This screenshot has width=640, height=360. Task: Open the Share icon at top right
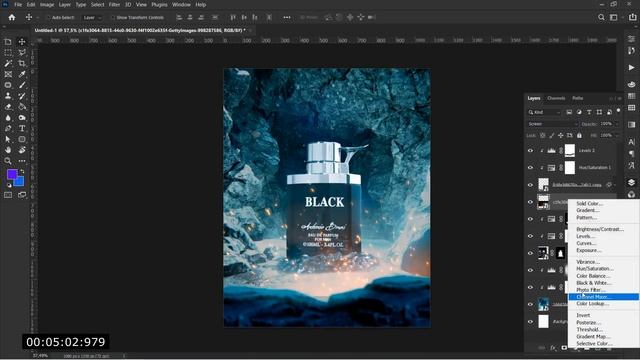[x=632, y=17]
